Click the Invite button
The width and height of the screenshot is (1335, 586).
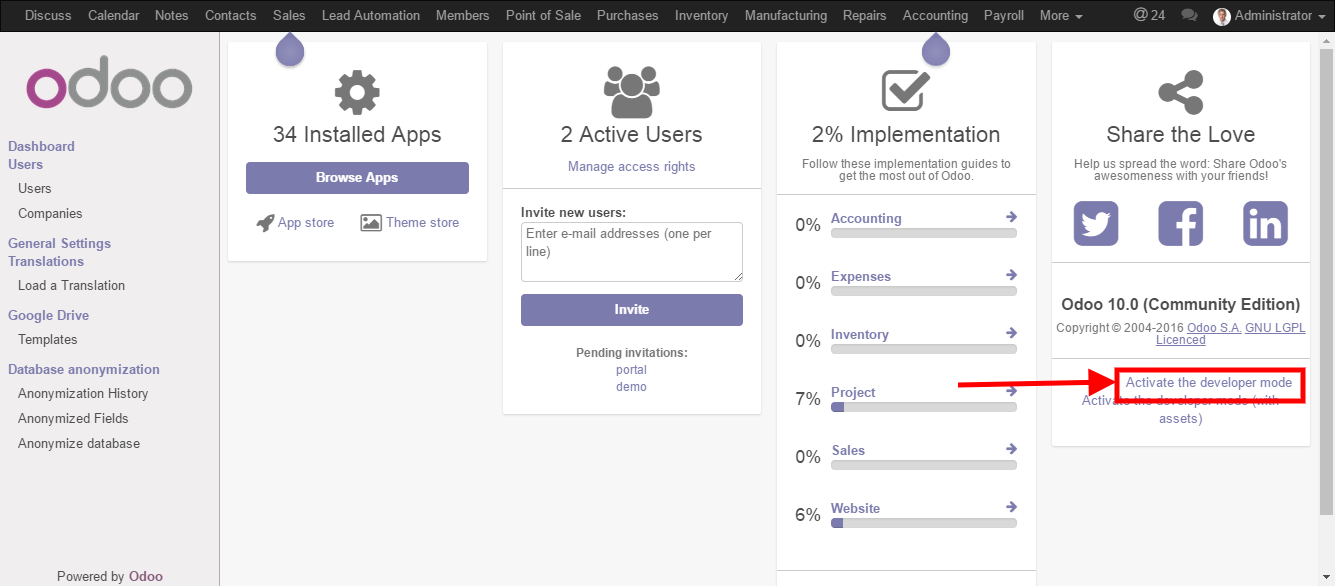[x=632, y=310]
